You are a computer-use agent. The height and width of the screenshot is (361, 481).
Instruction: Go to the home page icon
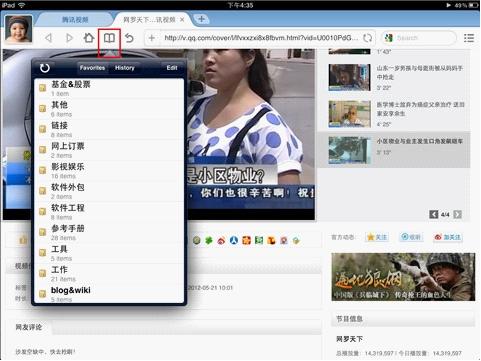(x=89, y=37)
